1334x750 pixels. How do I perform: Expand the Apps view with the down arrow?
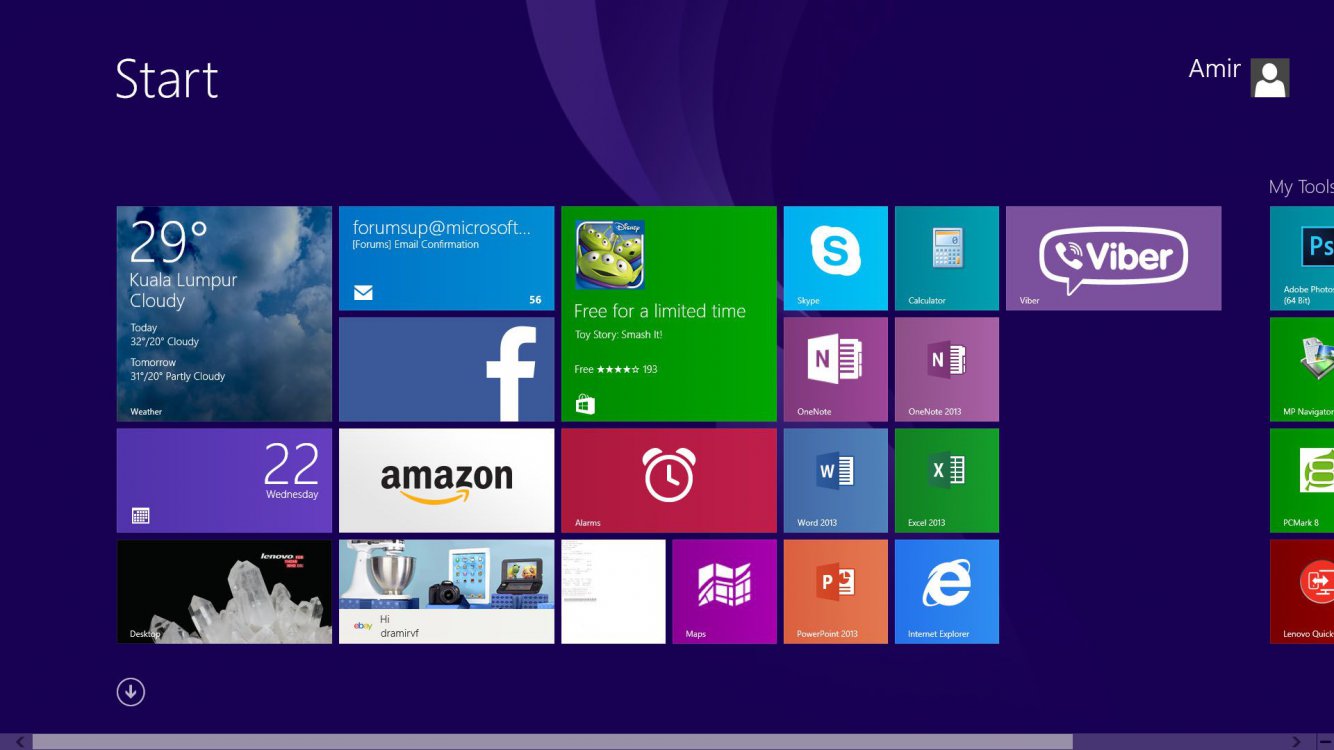[130, 691]
